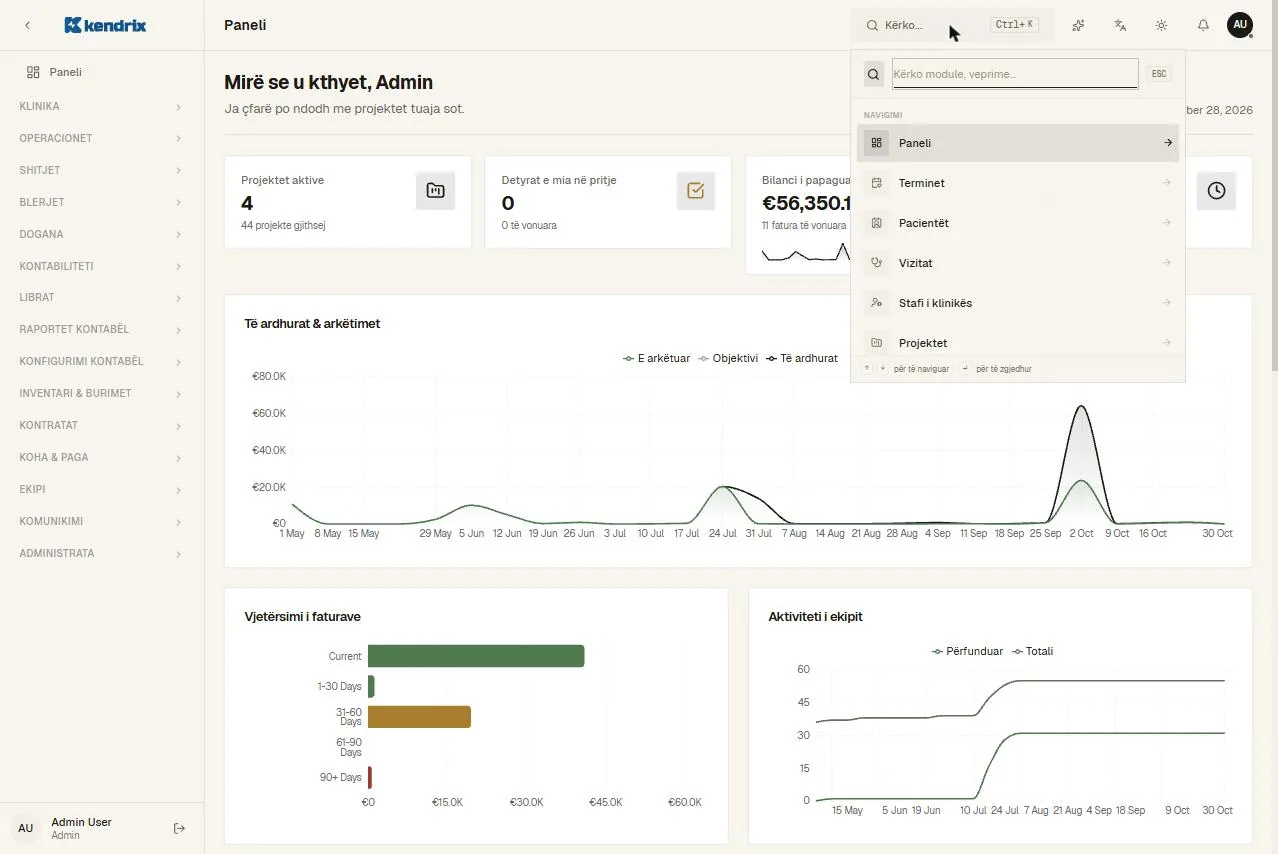Click the "44 projekte gjithsej" text
Image resolution: width=1278 pixels, height=854 pixels.
click(x=283, y=225)
